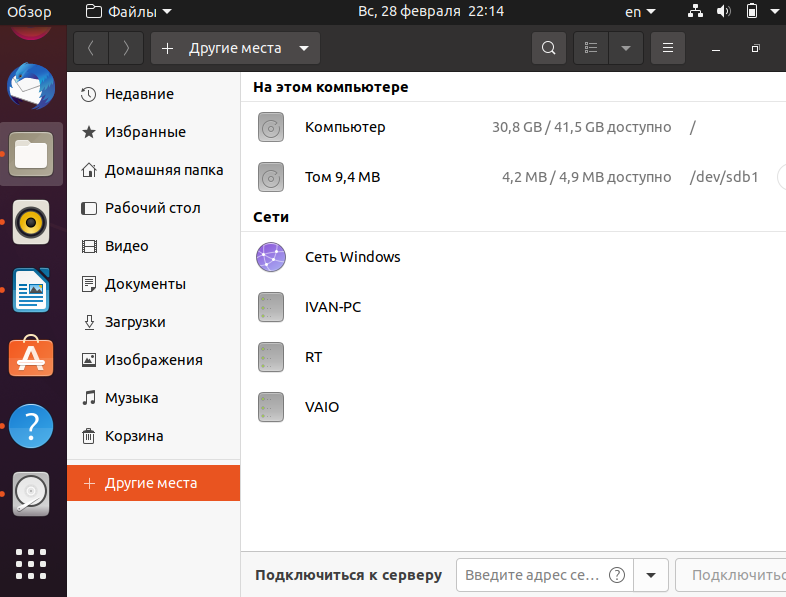
Task: Open hamburger main menu button
Action: pos(668,48)
